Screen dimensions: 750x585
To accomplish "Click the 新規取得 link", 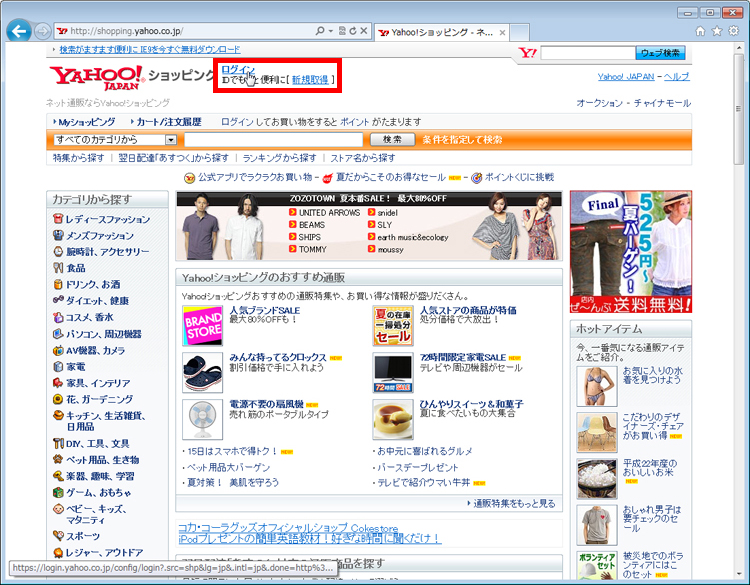I will click(310, 80).
